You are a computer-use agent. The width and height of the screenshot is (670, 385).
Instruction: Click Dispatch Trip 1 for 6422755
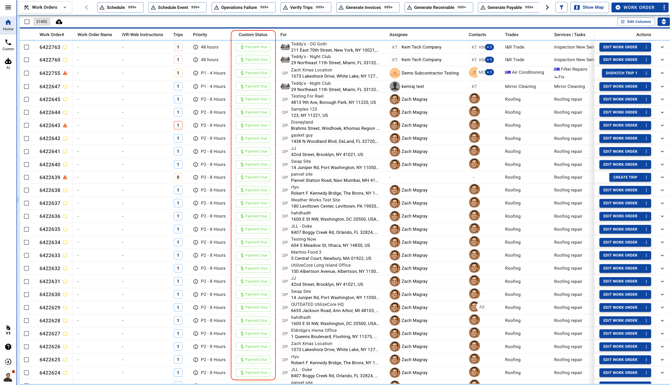621,73
